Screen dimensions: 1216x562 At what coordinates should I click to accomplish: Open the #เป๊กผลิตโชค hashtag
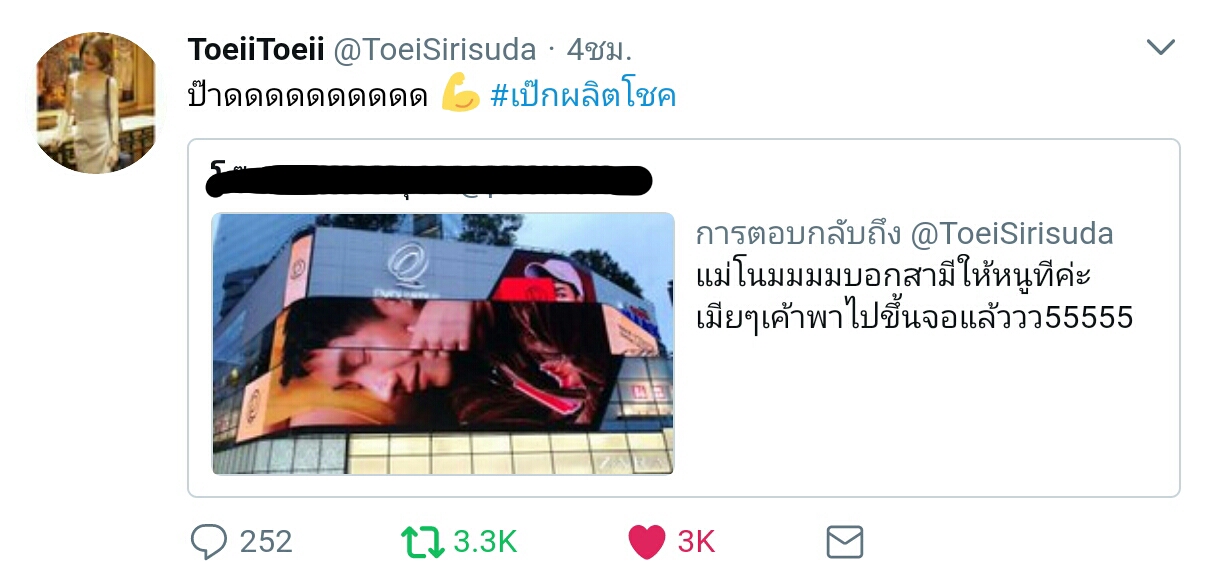(x=584, y=95)
